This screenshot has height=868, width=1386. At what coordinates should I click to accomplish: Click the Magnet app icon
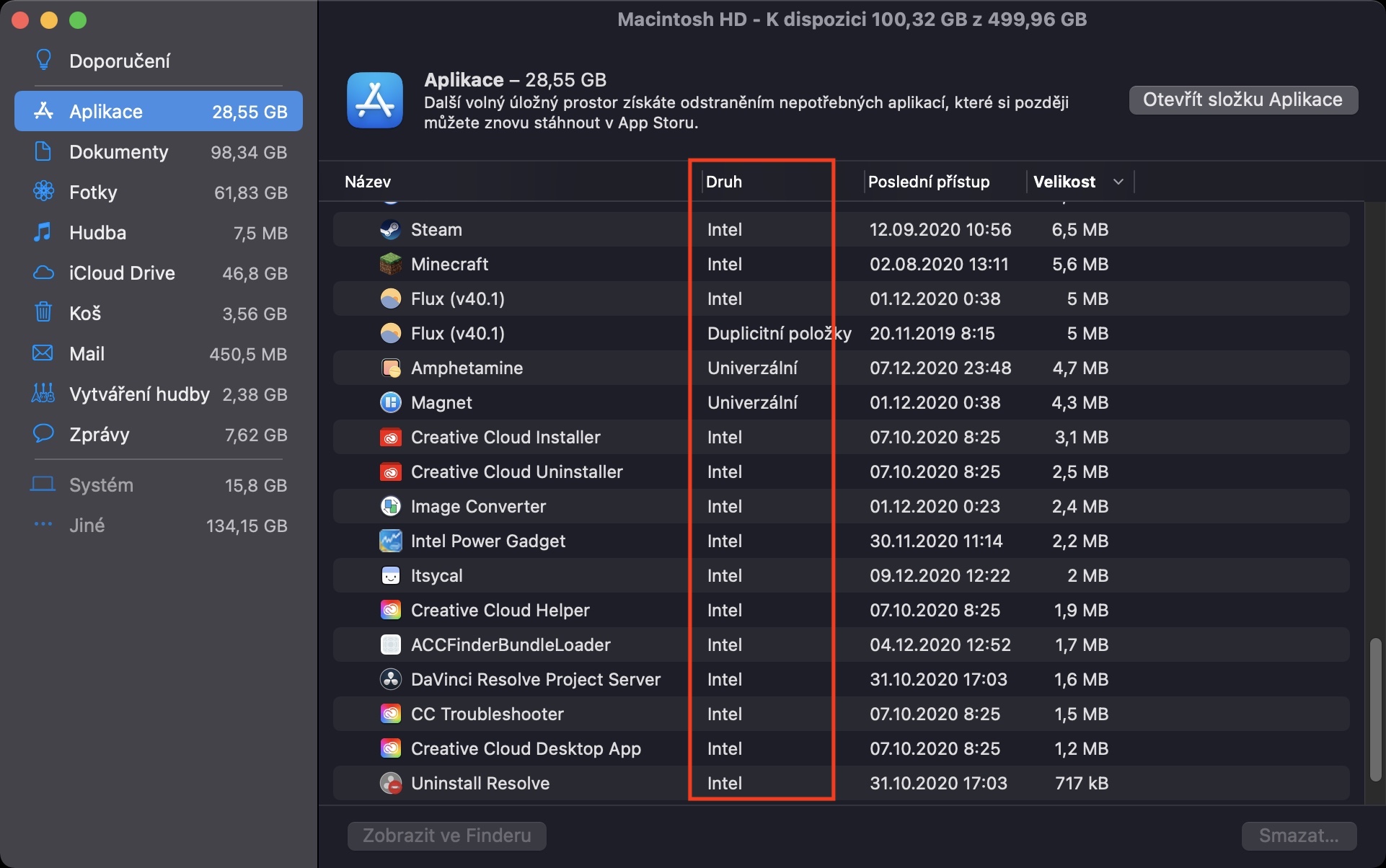(x=390, y=402)
